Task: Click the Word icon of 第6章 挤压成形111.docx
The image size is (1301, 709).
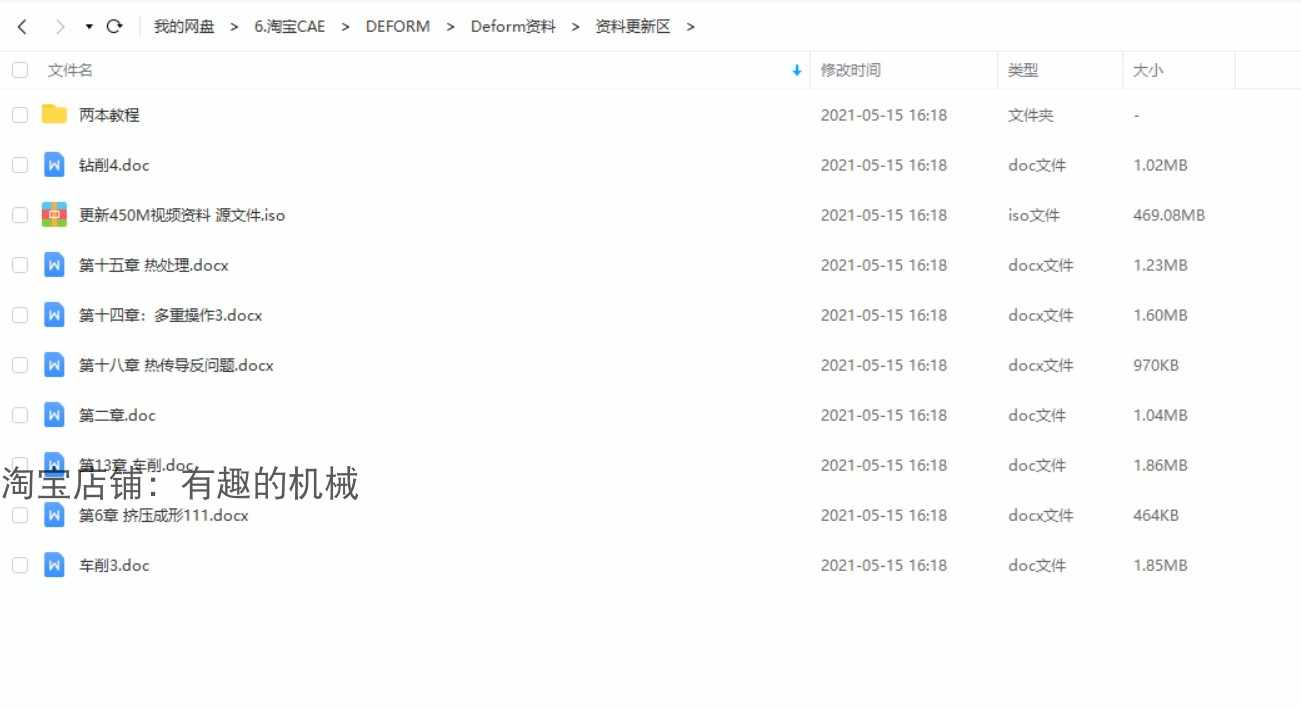Action: coord(54,515)
